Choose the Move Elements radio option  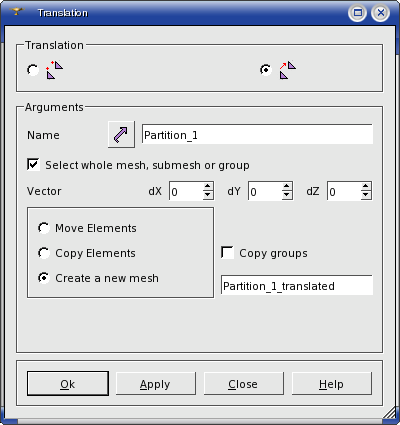pyautogui.click(x=44, y=228)
